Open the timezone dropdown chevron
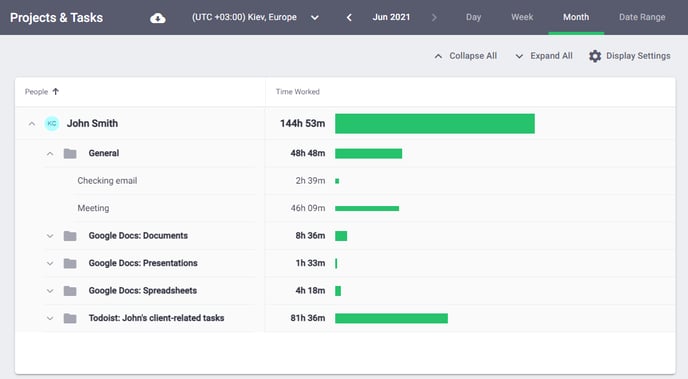This screenshot has width=688, height=379. [x=315, y=18]
